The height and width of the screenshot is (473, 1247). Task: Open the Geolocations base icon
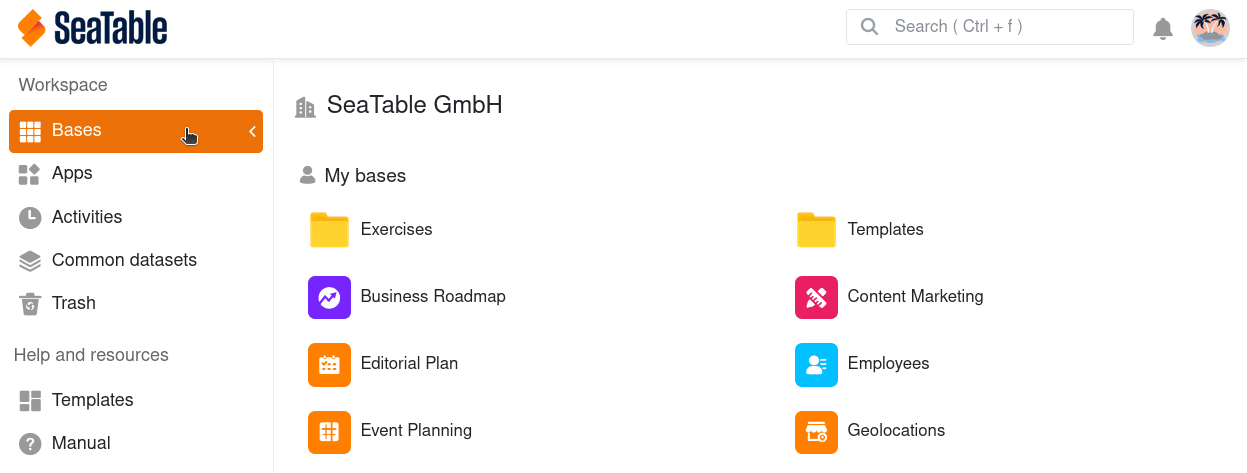click(x=816, y=431)
